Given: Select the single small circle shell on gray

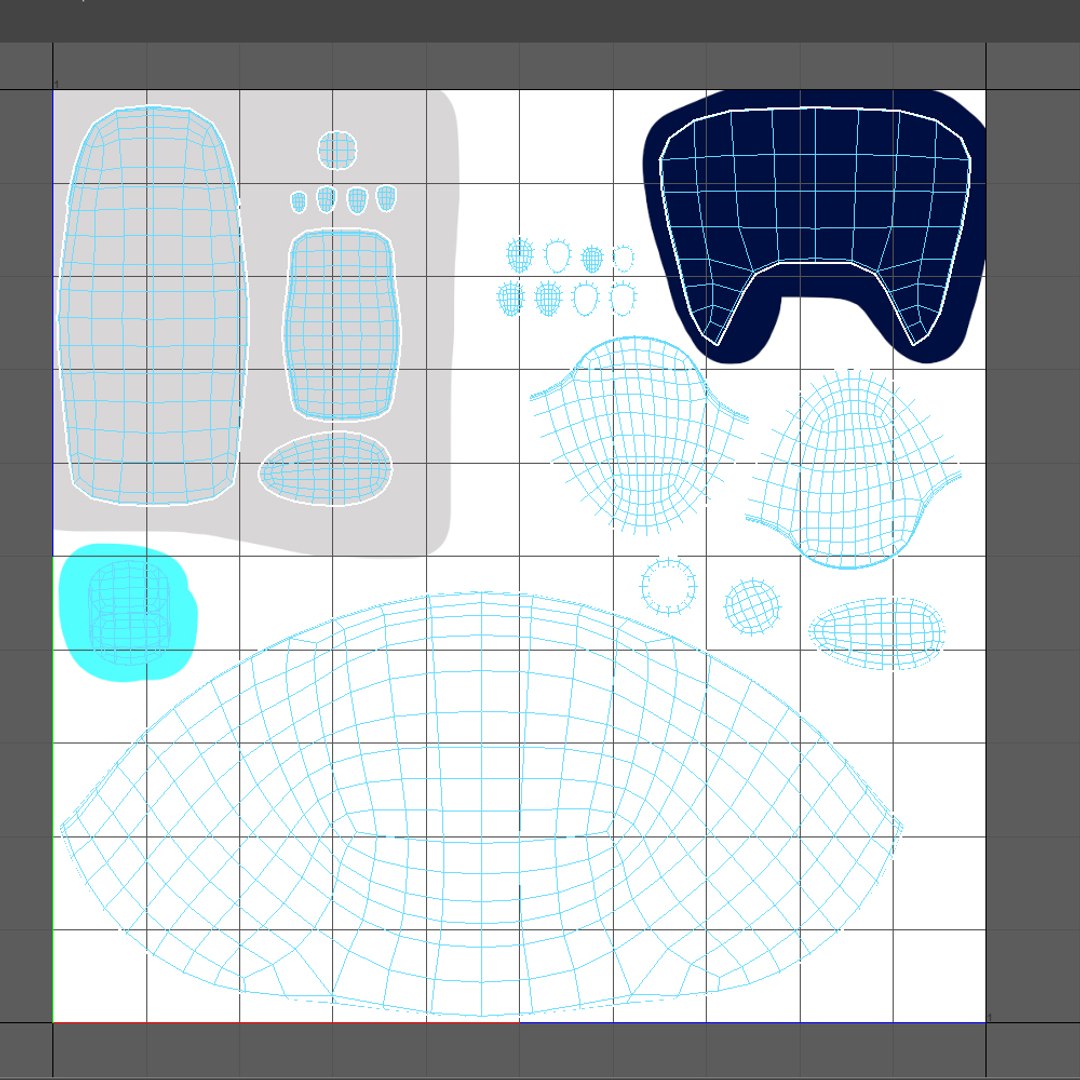Looking at the screenshot, I should coord(338,149).
